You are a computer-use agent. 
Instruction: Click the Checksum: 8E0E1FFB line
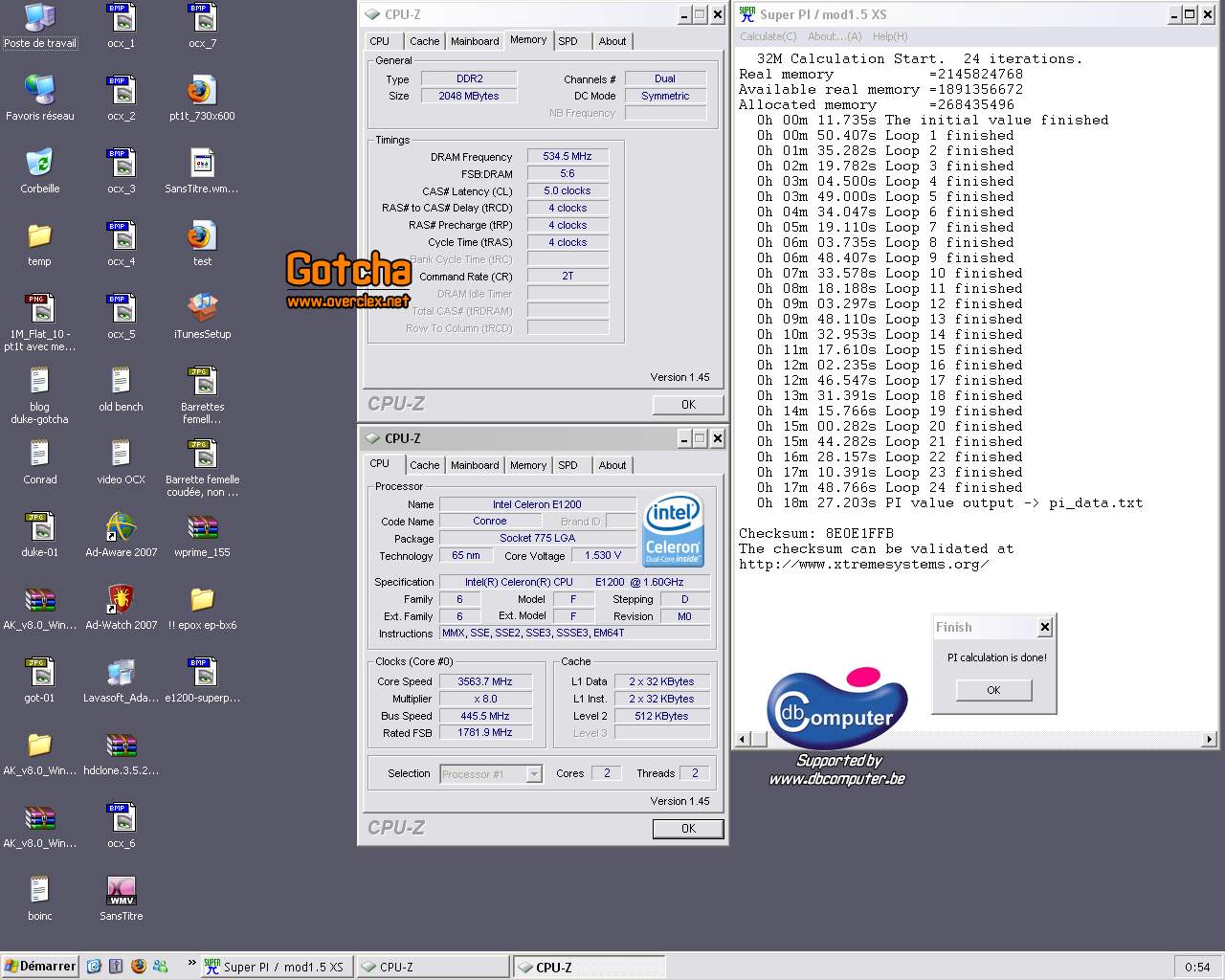(x=816, y=533)
